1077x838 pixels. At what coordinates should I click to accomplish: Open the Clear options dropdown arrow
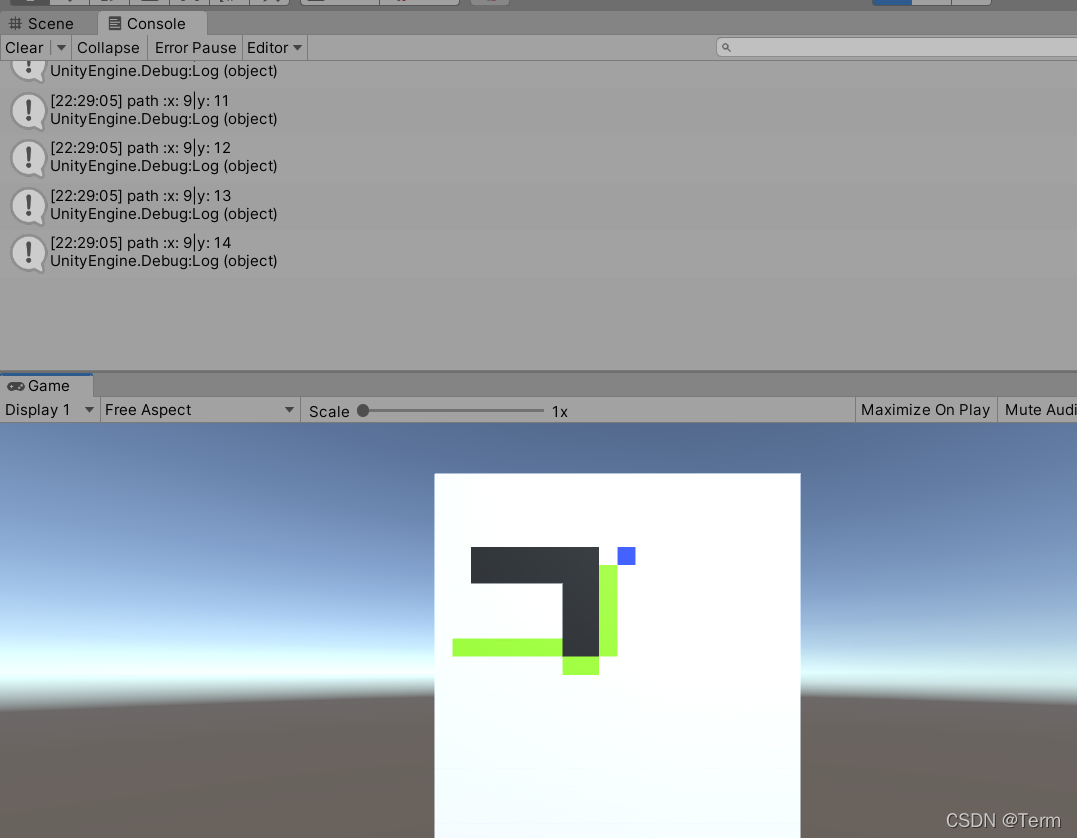(x=61, y=48)
